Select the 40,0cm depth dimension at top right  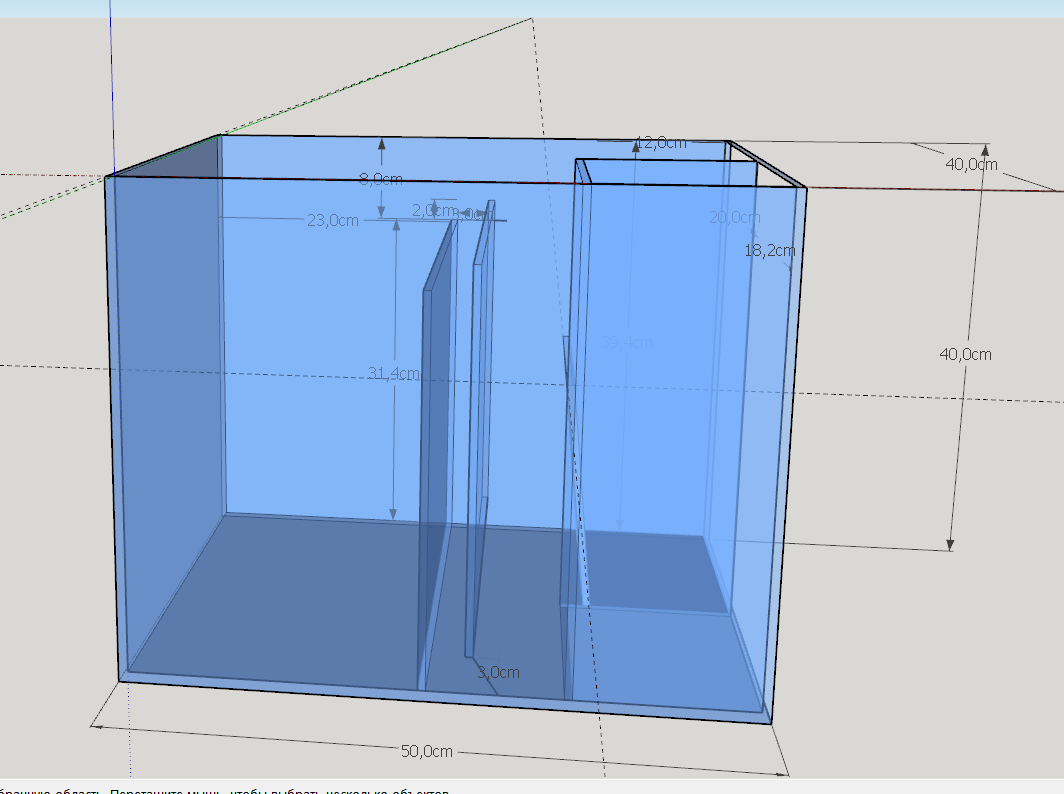coord(971,164)
